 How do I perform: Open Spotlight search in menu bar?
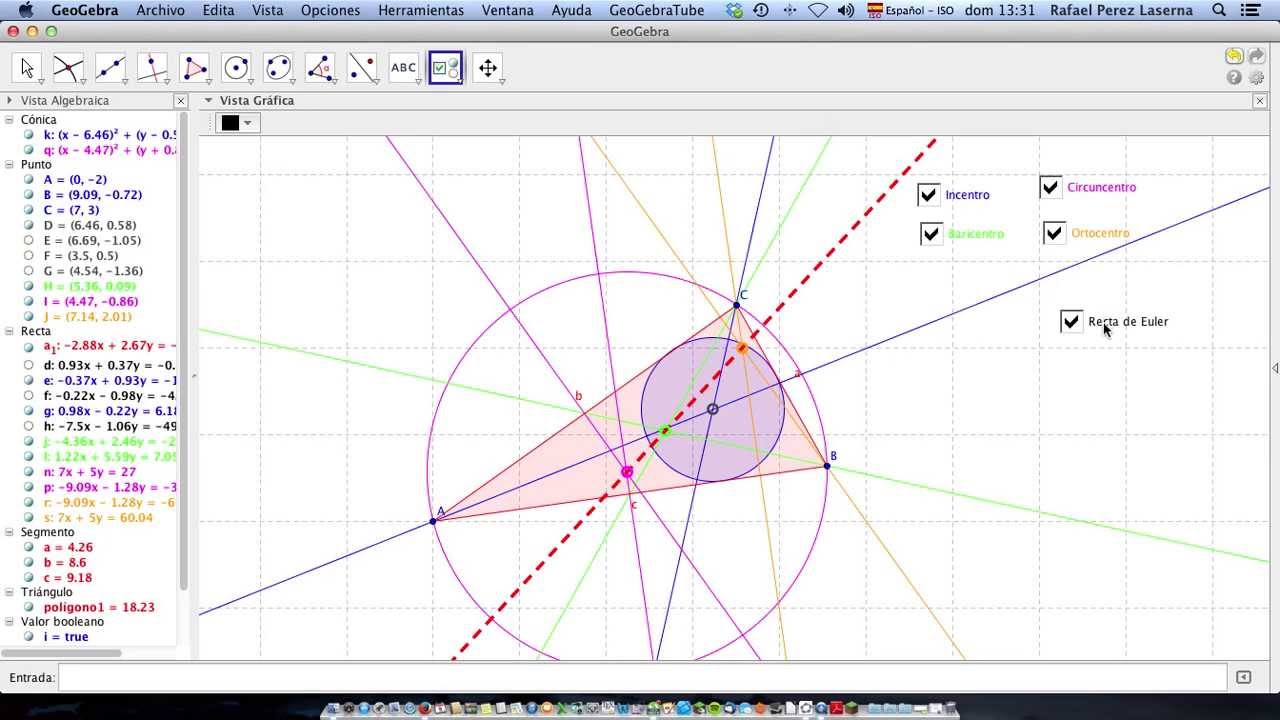click(1219, 10)
